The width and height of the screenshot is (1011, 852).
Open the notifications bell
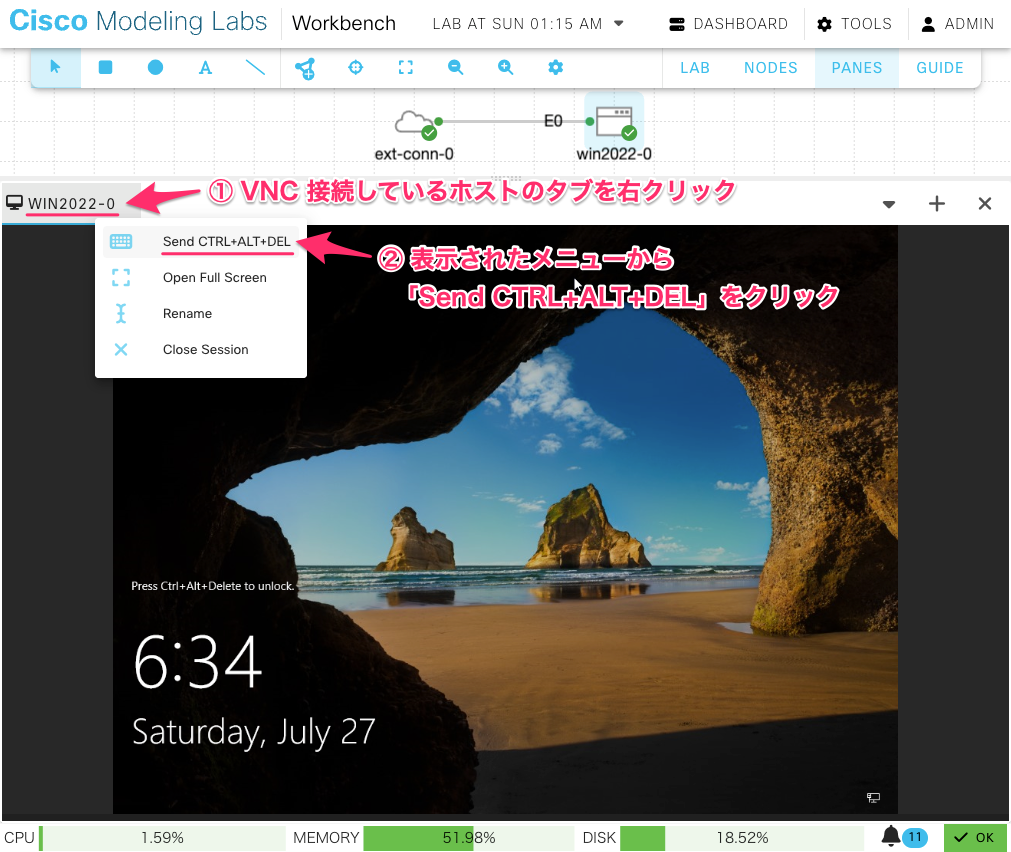[x=890, y=836]
